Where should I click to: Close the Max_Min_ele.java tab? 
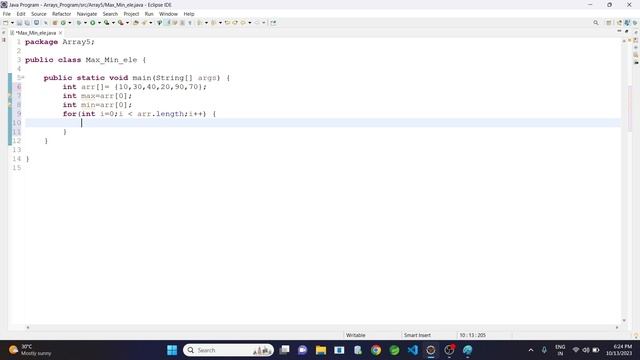pyautogui.click(x=60, y=33)
